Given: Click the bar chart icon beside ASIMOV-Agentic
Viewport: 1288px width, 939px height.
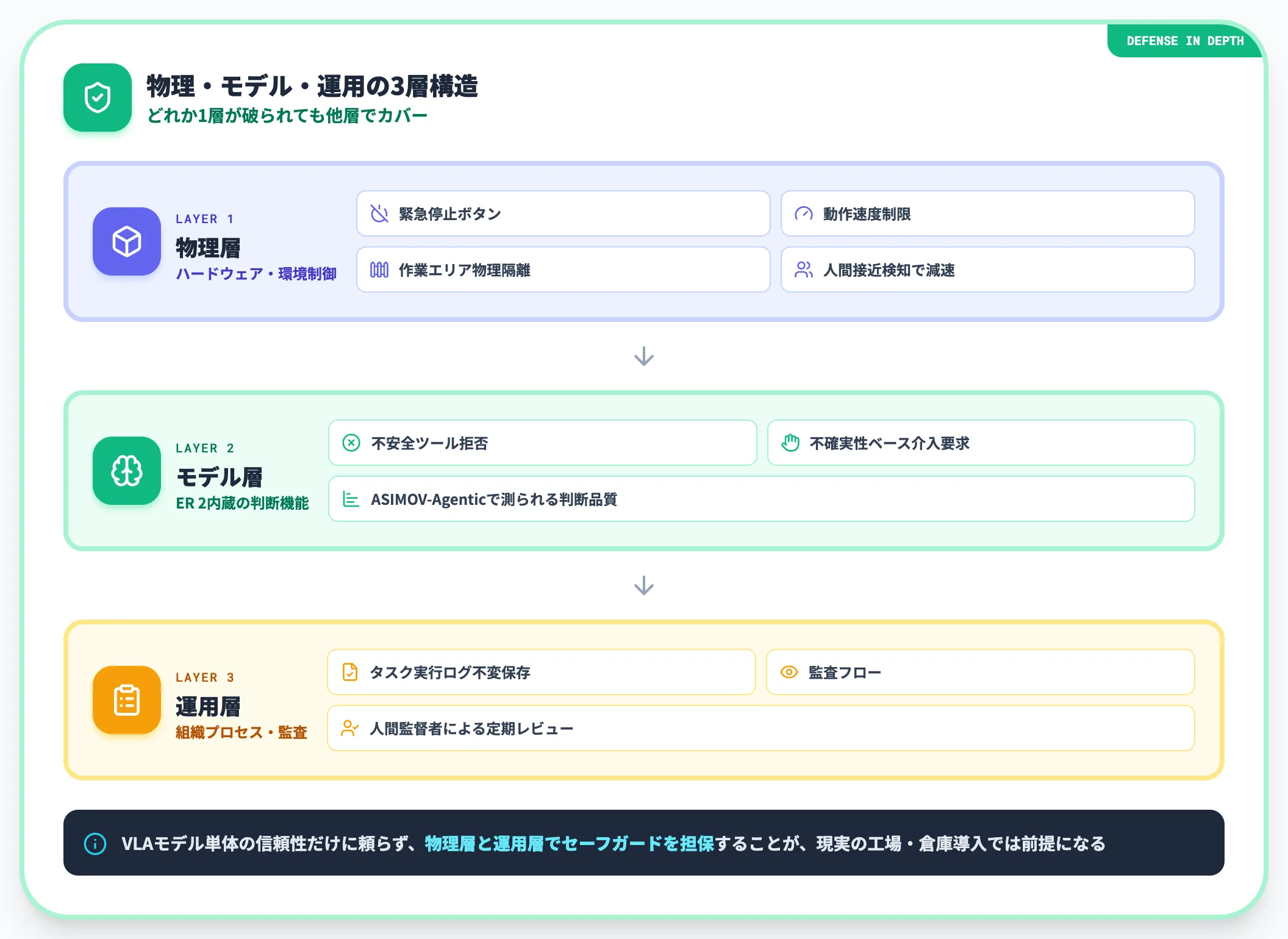Looking at the screenshot, I should (x=351, y=499).
